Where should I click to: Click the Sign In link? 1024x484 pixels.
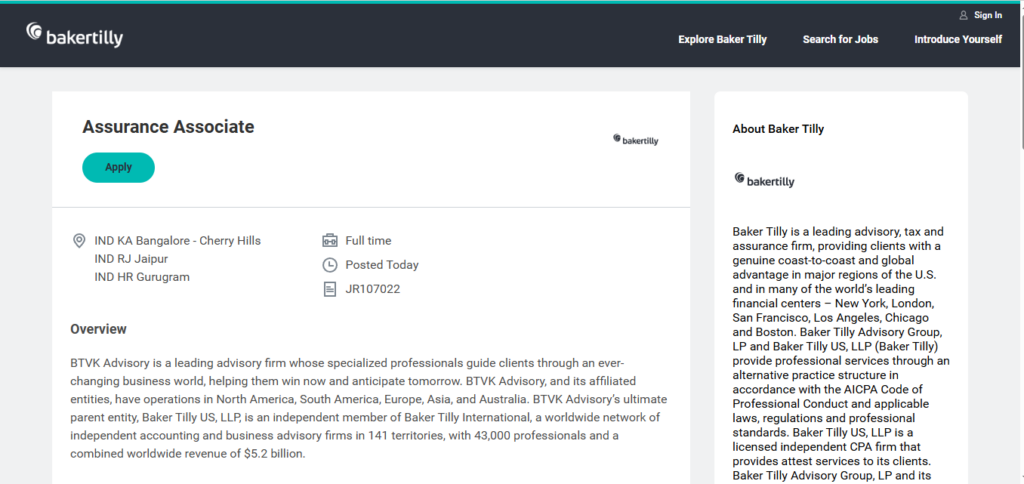987,15
